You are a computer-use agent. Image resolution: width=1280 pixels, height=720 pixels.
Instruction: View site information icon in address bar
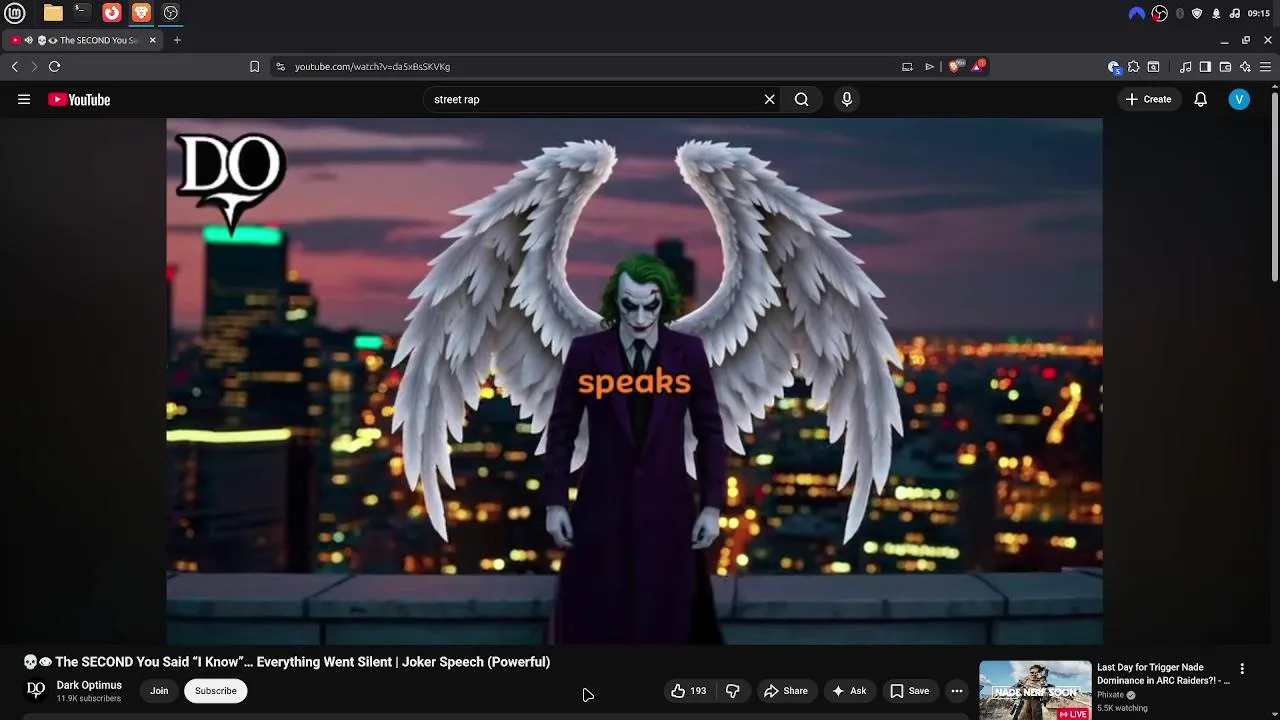(x=280, y=67)
